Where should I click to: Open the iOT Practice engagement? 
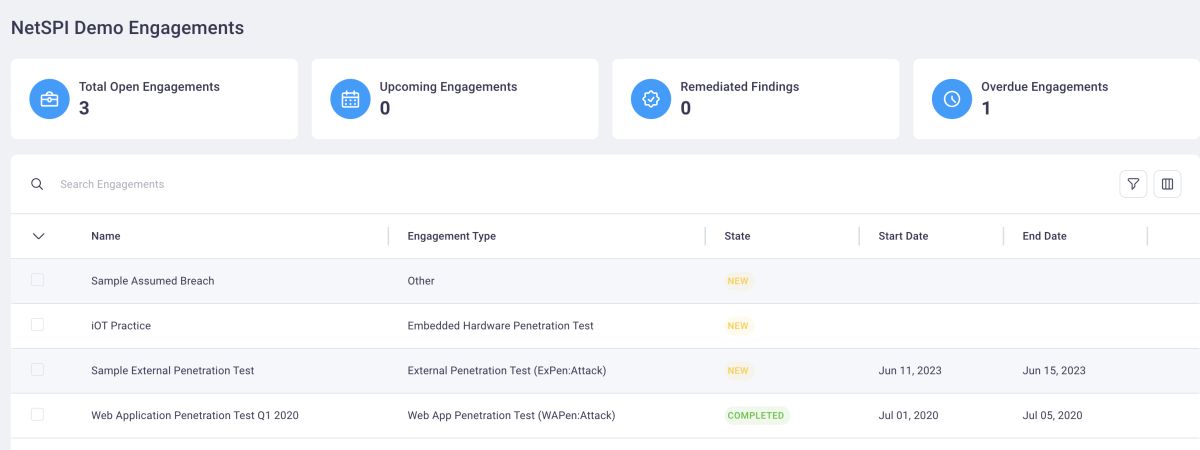click(x=121, y=326)
